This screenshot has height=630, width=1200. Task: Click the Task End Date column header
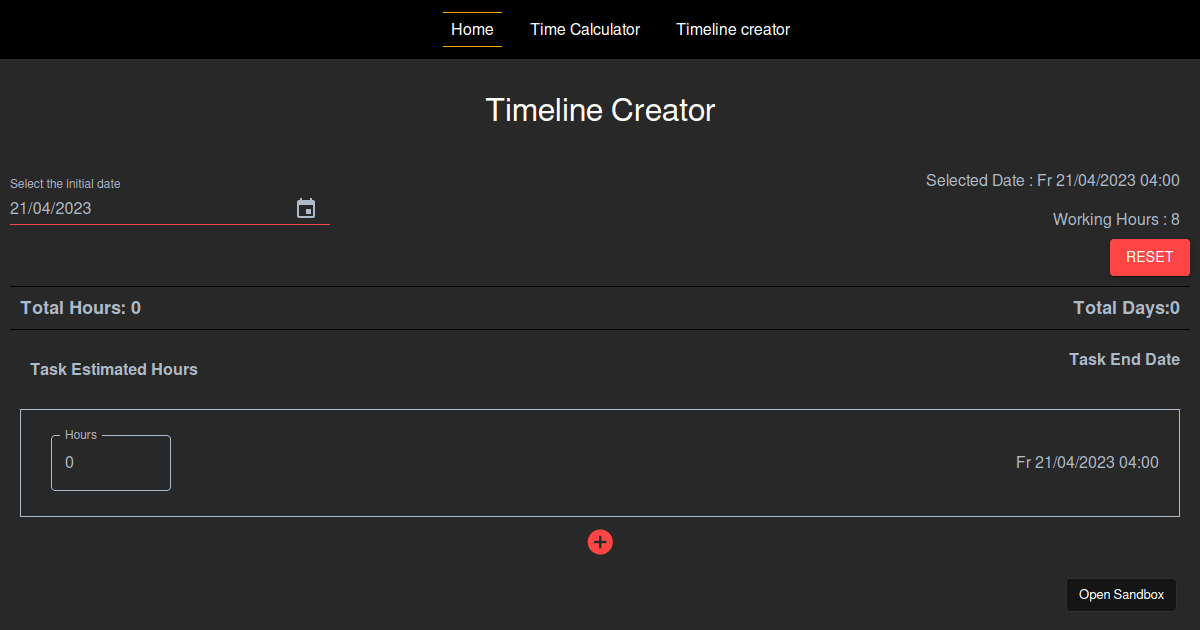pyautogui.click(x=1124, y=358)
